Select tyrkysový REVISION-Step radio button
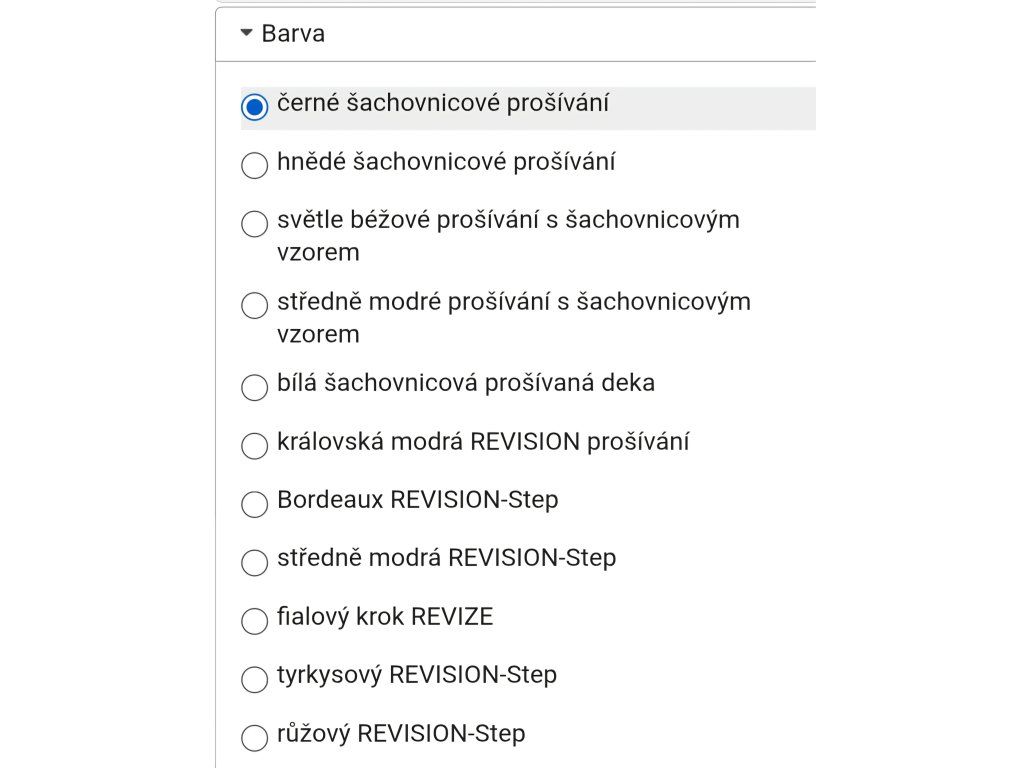Viewport: 1024px width, 768px height. click(255, 679)
